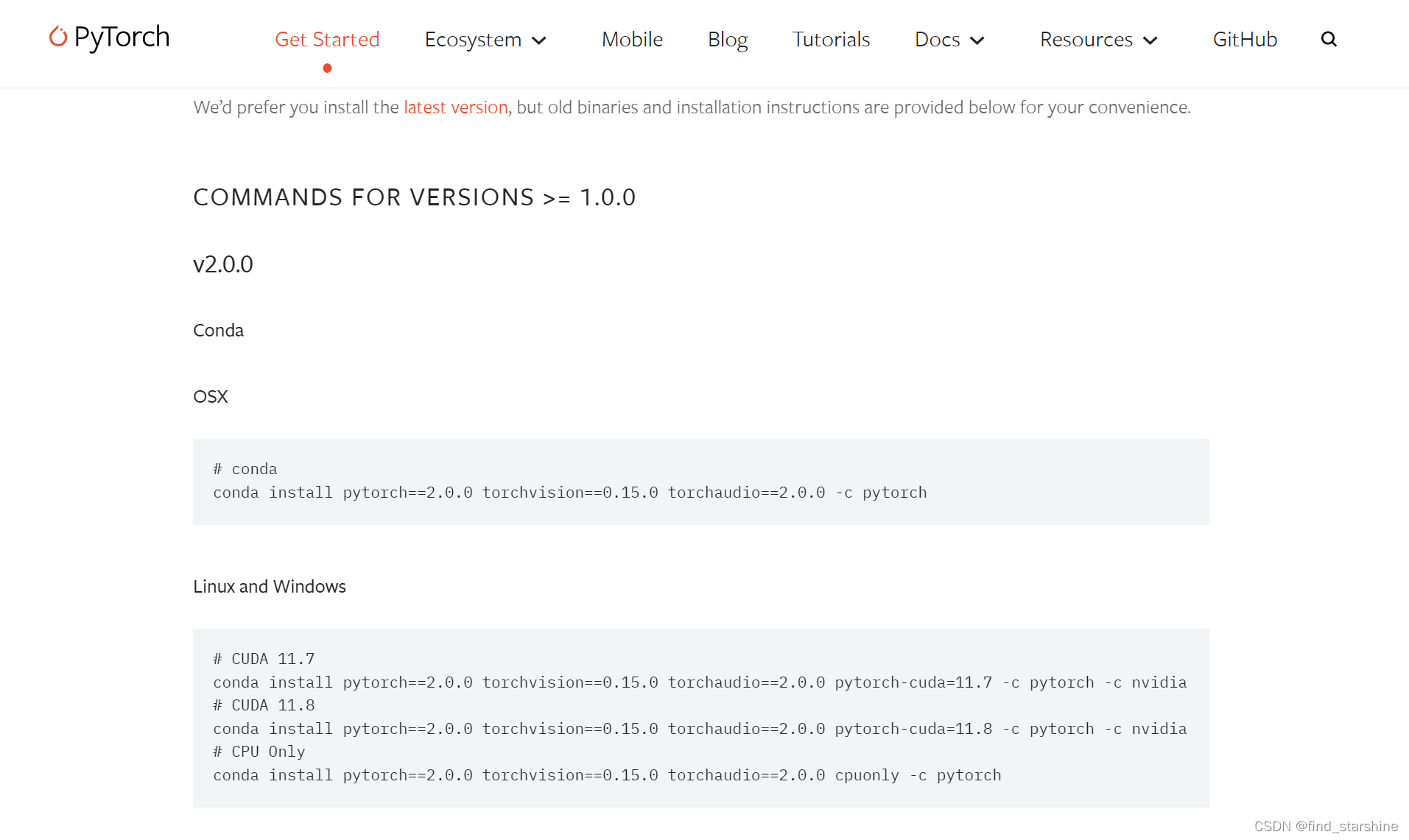This screenshot has height=840, width=1409.
Task: Click the chevron next to Resources
Action: (x=1150, y=40)
